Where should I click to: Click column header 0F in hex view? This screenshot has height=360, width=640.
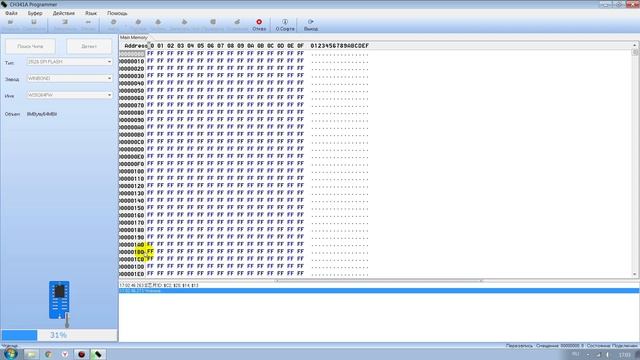point(300,46)
